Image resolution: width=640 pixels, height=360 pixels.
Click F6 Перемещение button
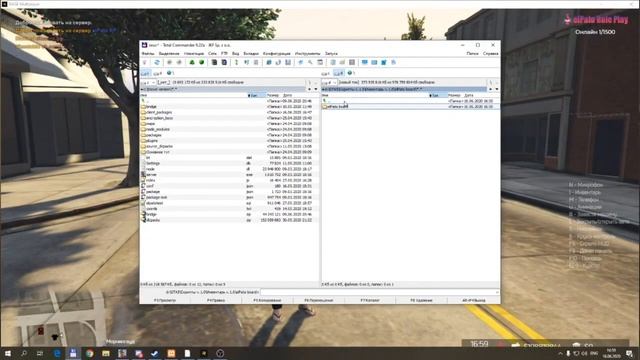319,300
